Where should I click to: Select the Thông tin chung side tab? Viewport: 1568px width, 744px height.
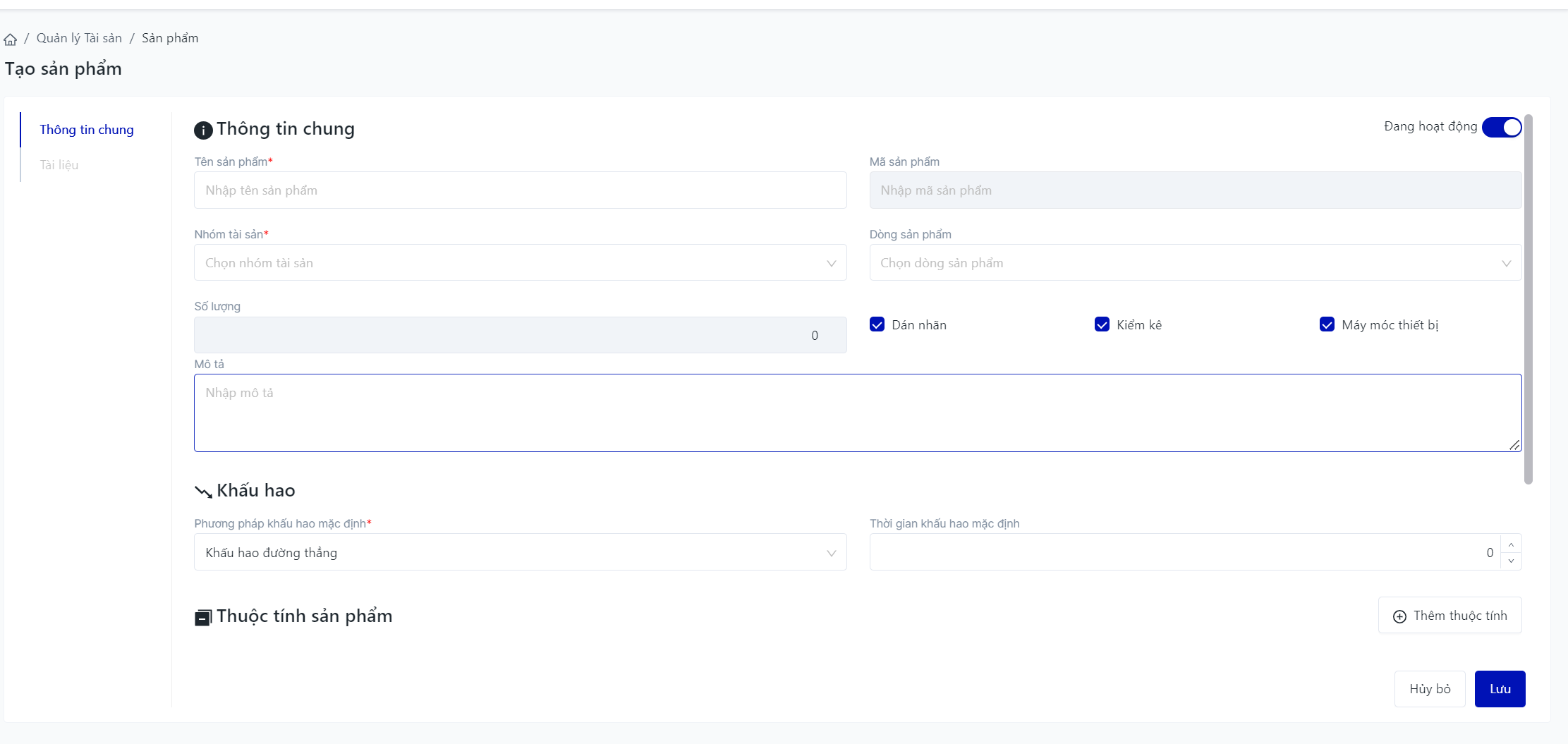coord(87,130)
